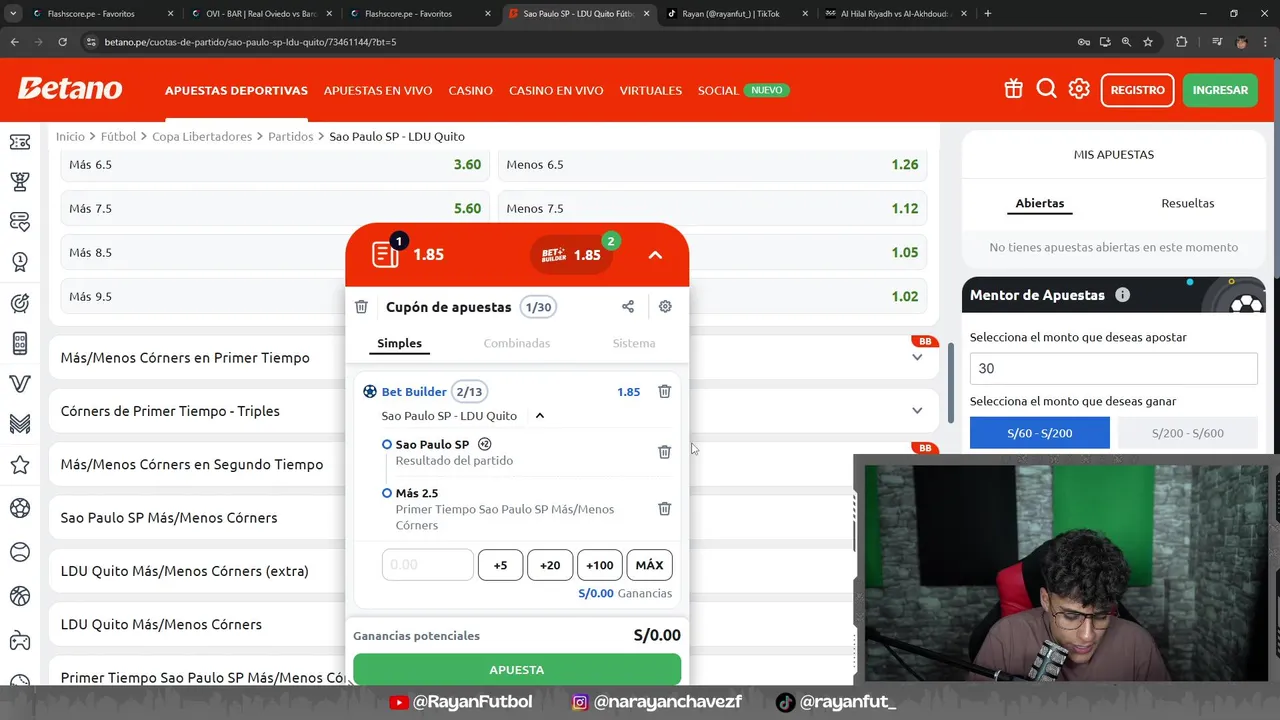Screen dimensions: 1280x720
Task: Click the info icon next to Mentor de Apuestas
Action: (x=1122, y=295)
